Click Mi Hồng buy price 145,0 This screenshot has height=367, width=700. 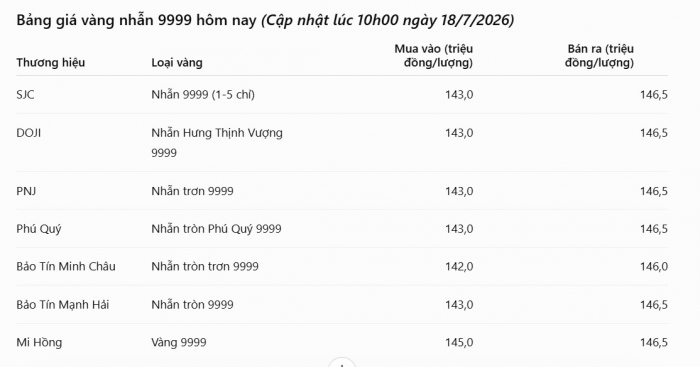(x=459, y=342)
